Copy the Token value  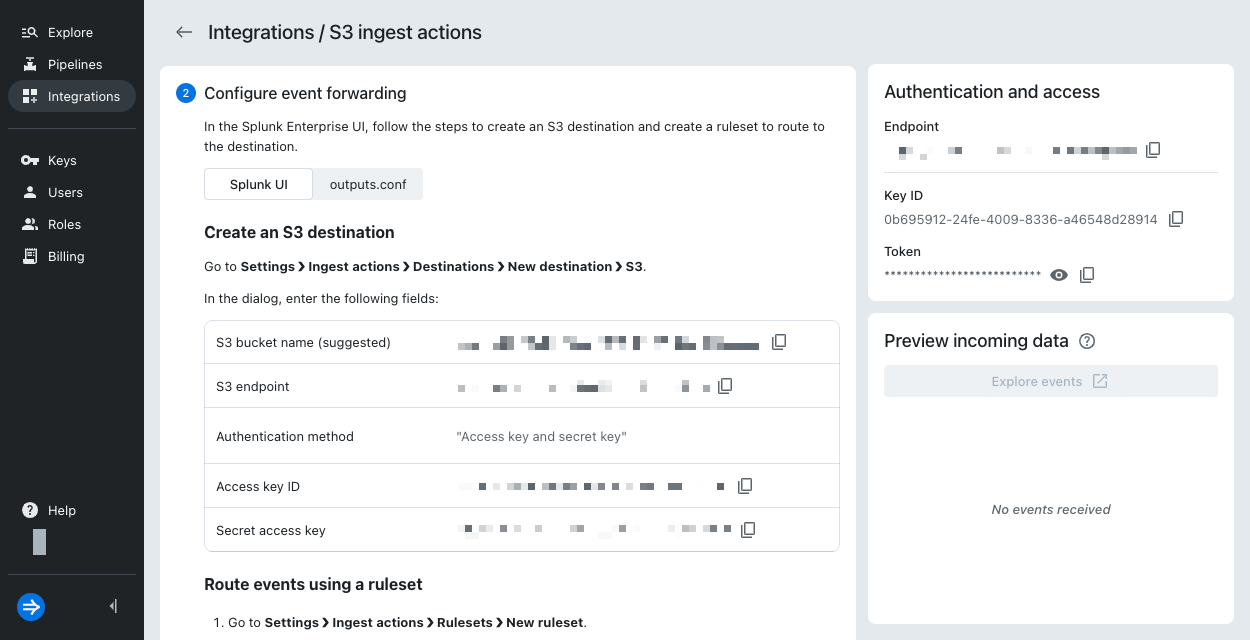(1087, 275)
